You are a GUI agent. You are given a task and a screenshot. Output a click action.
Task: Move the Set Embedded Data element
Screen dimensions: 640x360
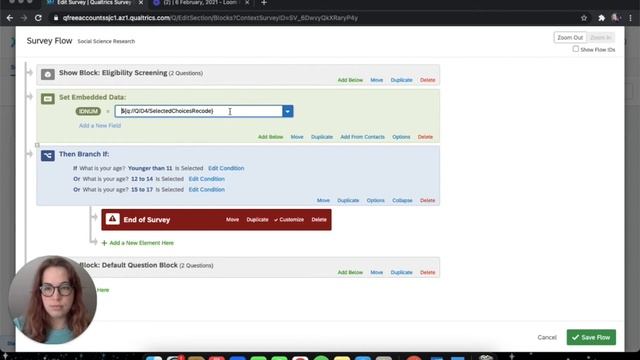pos(297,137)
